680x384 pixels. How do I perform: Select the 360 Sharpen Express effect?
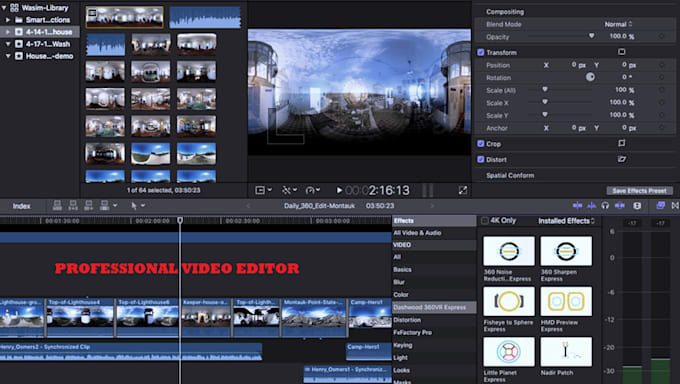(566, 259)
